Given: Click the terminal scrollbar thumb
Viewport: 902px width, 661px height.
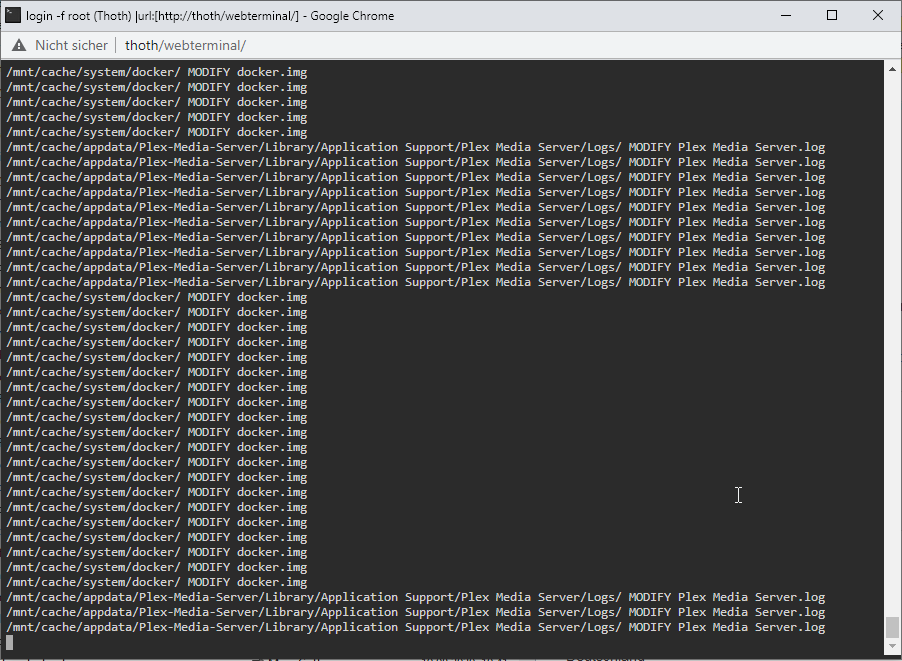Looking at the screenshot, I should [892, 627].
